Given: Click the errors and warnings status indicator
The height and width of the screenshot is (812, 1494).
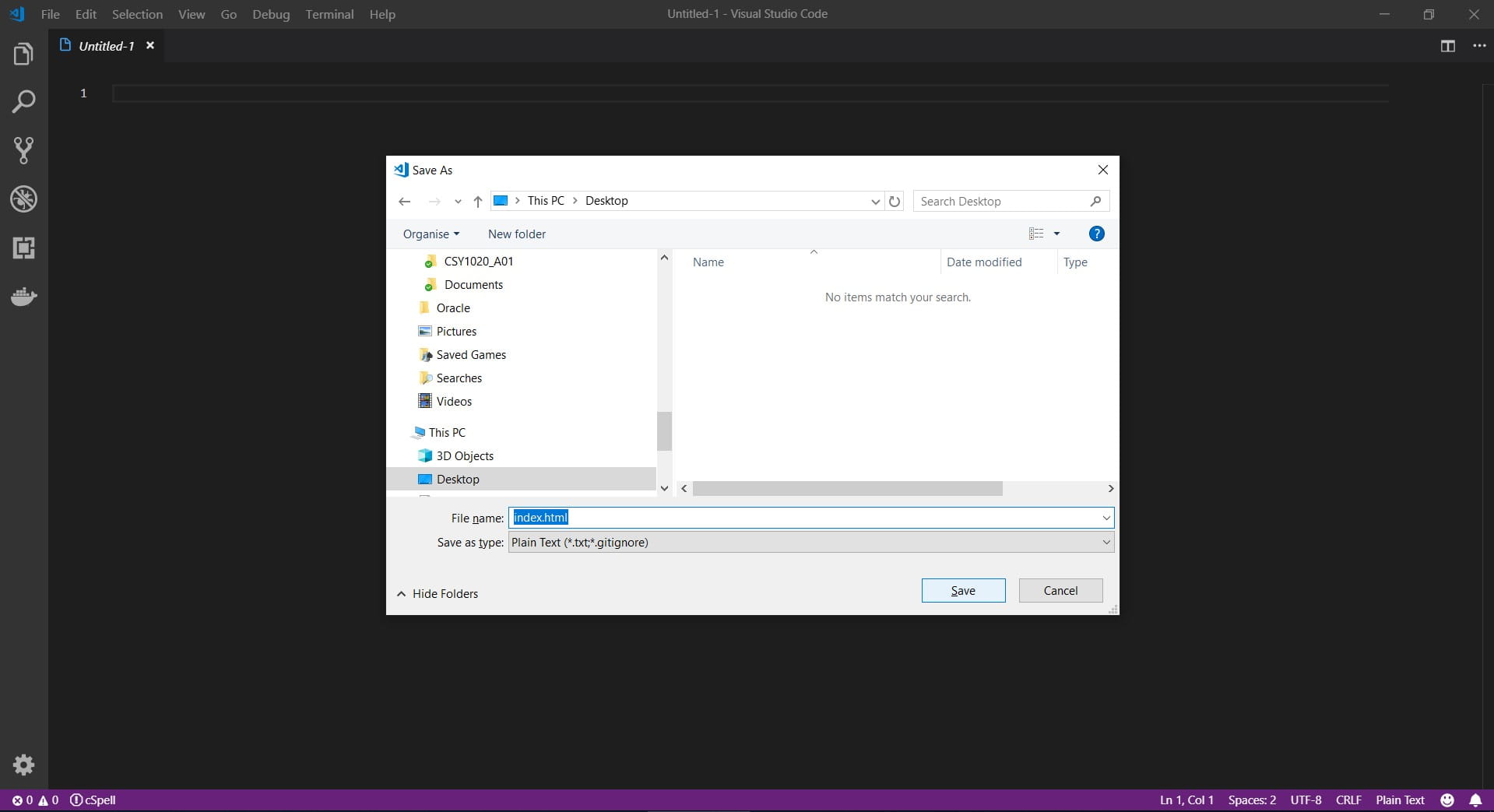Looking at the screenshot, I should point(35,800).
